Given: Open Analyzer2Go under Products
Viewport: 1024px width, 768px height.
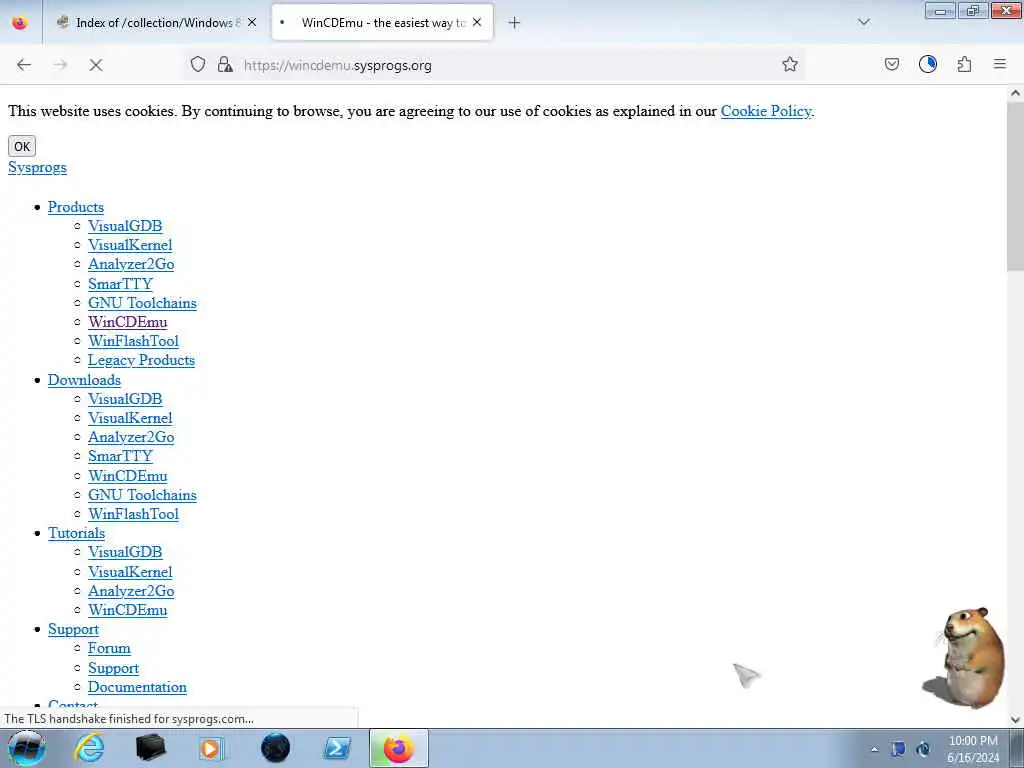Looking at the screenshot, I should click(131, 264).
